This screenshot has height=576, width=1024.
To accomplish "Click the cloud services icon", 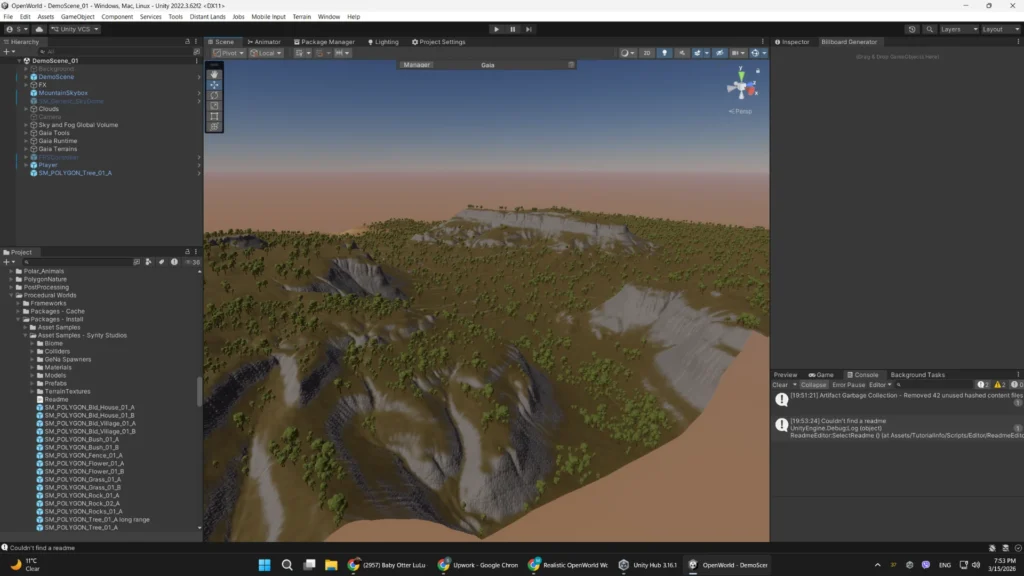I will pyautogui.click(x=39, y=29).
